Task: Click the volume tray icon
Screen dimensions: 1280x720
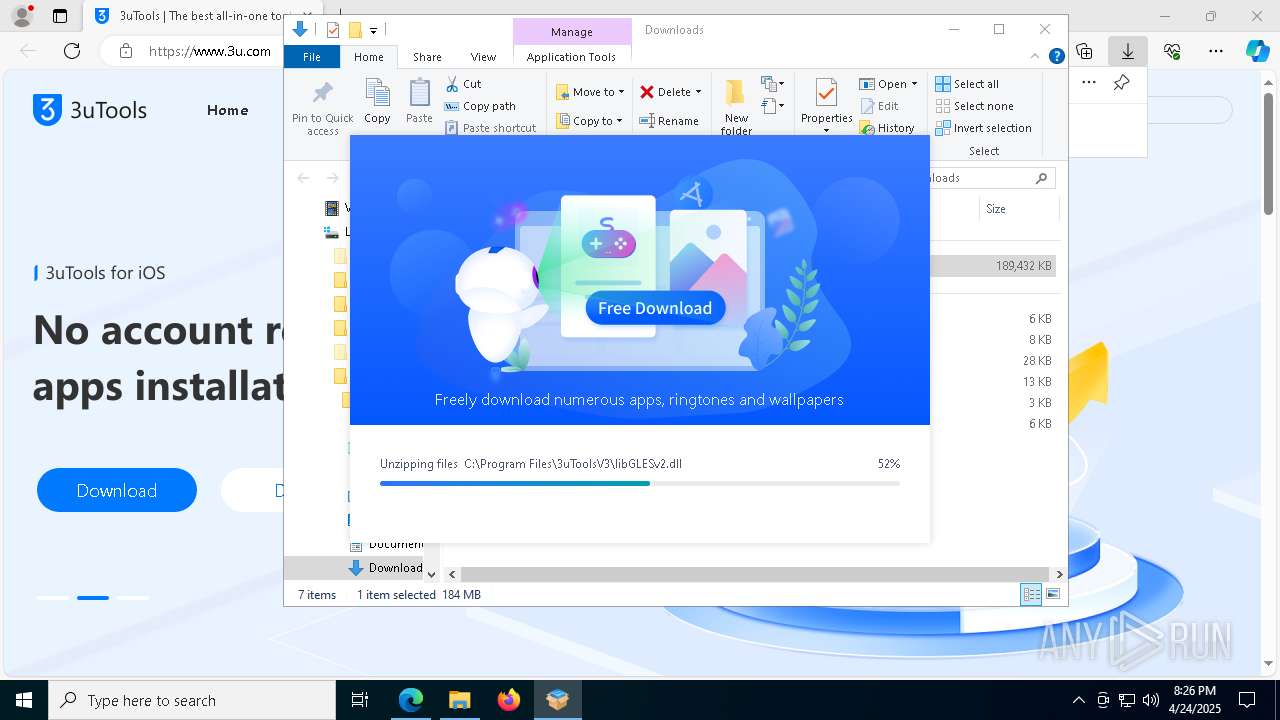Action: click(x=1150, y=700)
